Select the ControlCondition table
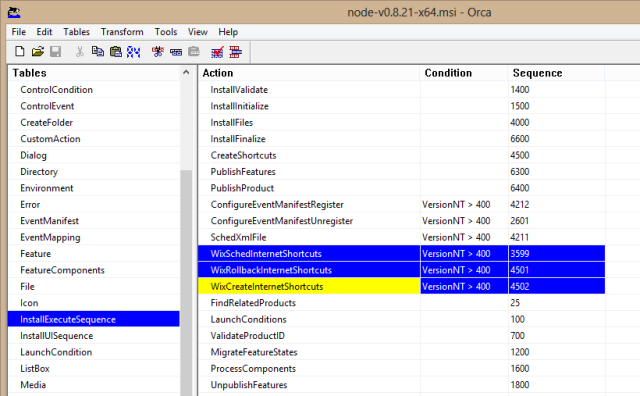The height and width of the screenshot is (396, 640). (56, 90)
